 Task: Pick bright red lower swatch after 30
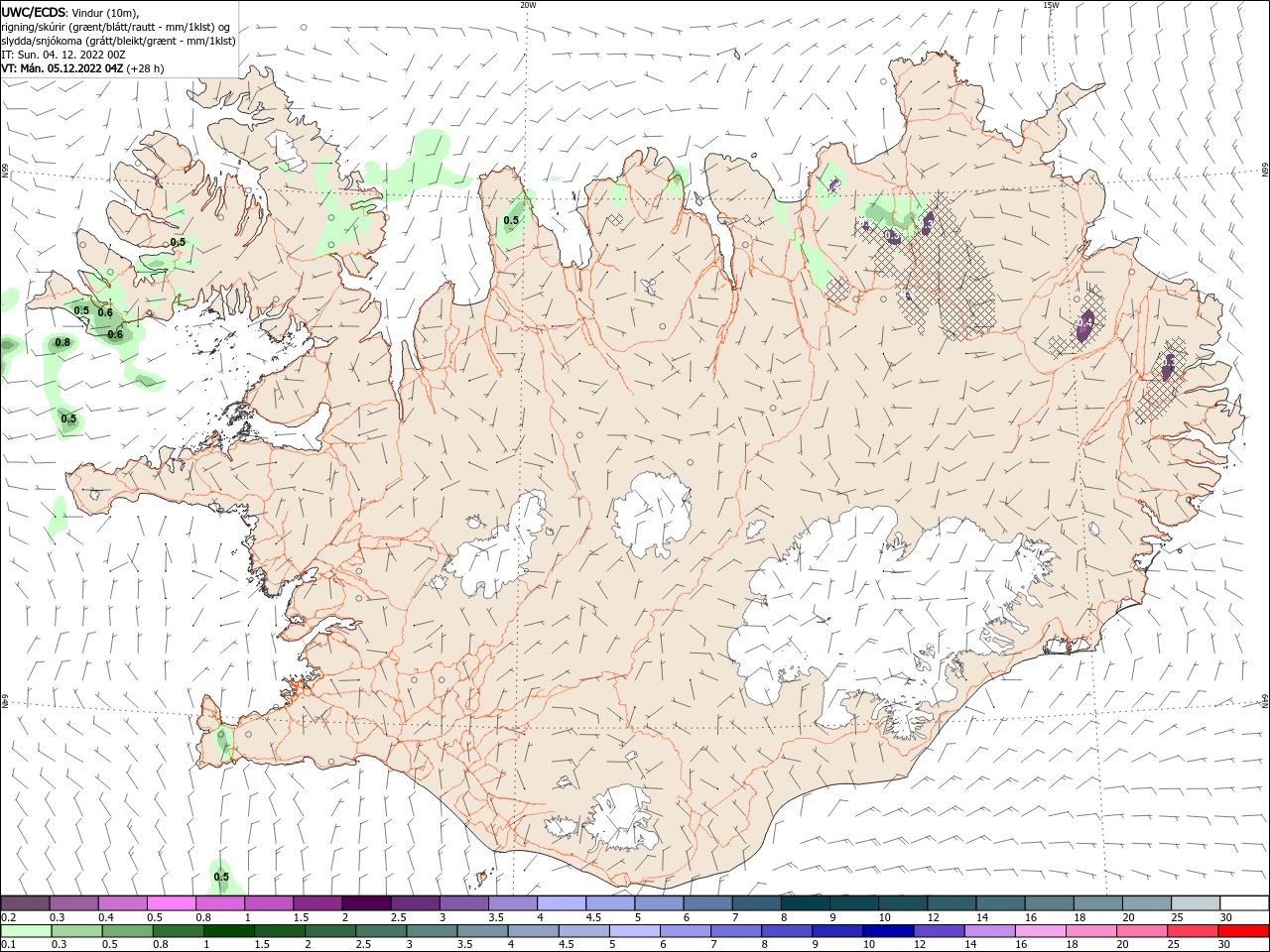(x=1243, y=931)
